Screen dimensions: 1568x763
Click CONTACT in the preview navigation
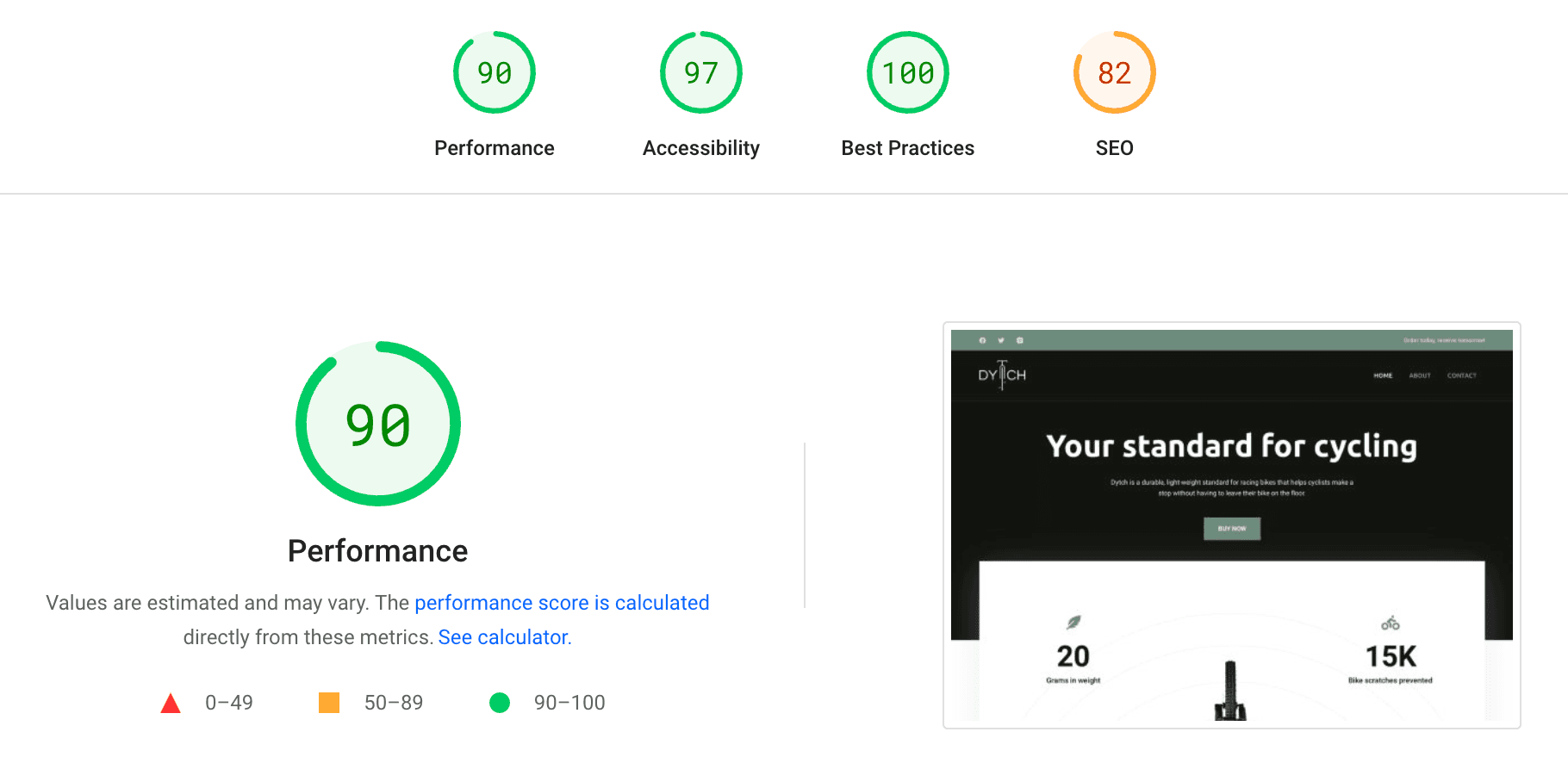coord(1461,375)
